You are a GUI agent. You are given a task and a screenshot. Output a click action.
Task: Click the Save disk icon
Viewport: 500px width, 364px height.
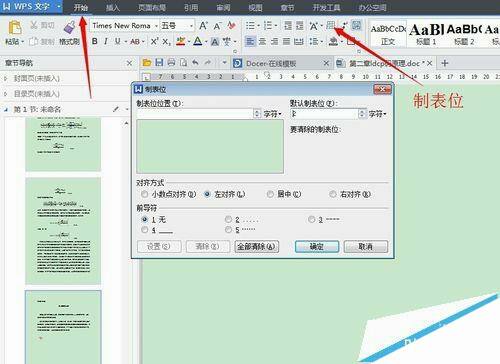(x=159, y=62)
